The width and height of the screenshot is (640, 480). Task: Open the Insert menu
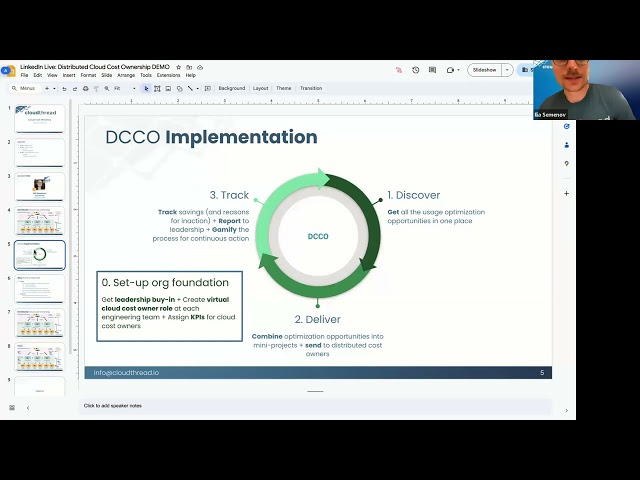[69, 75]
